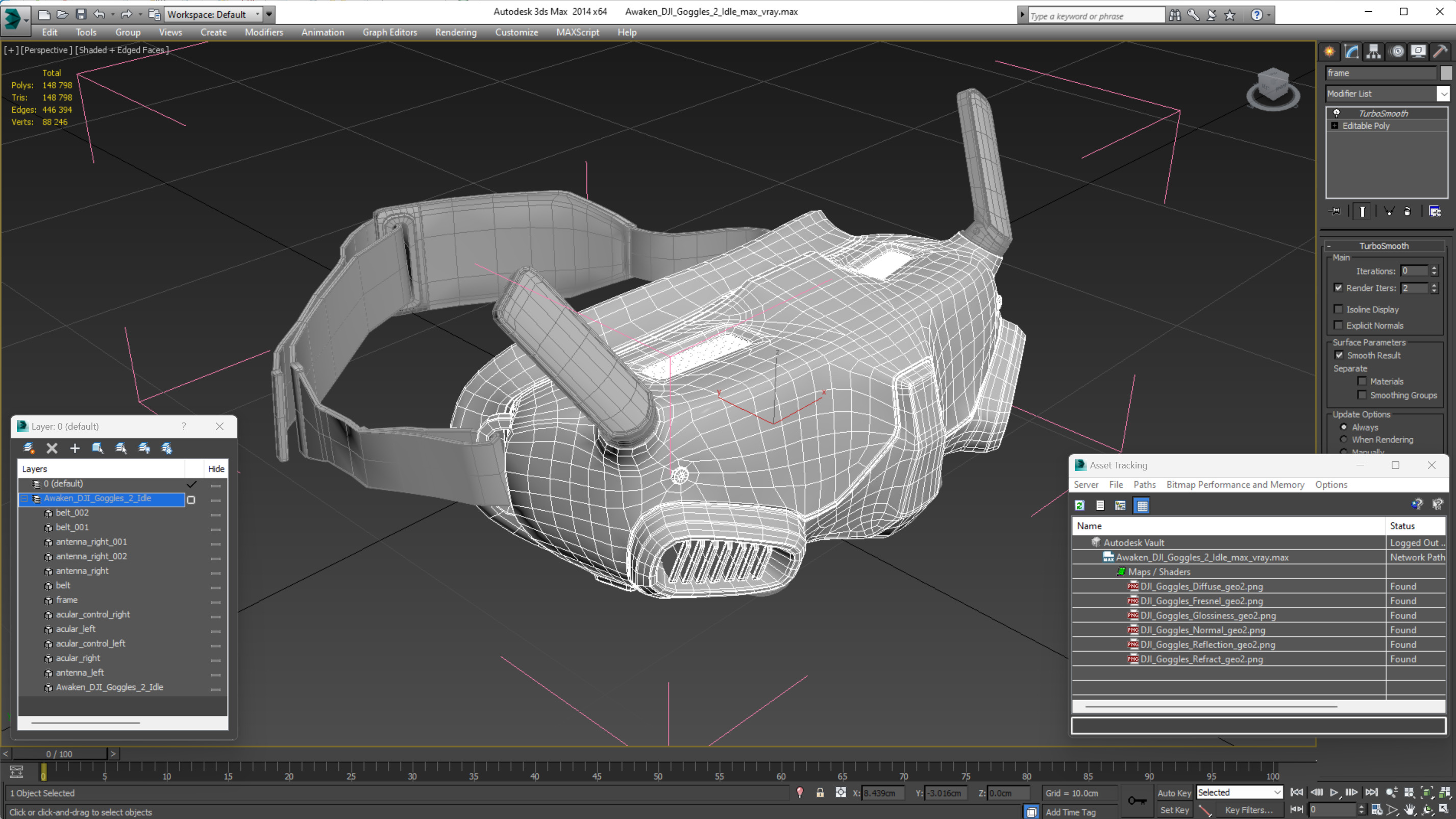Select When Rendering update option
Image resolution: width=1456 pixels, height=819 pixels.
pos(1344,439)
